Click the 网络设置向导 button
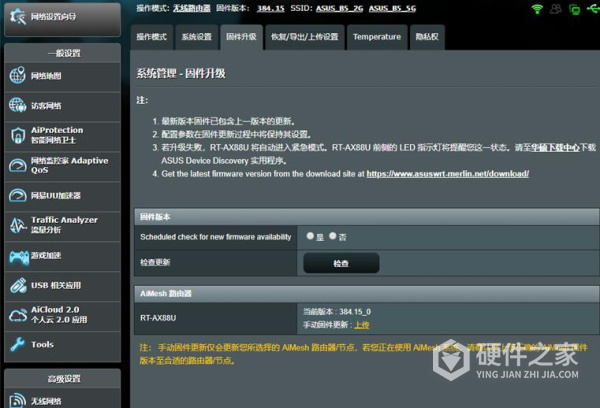The image size is (600, 408). pyautogui.click(x=62, y=18)
